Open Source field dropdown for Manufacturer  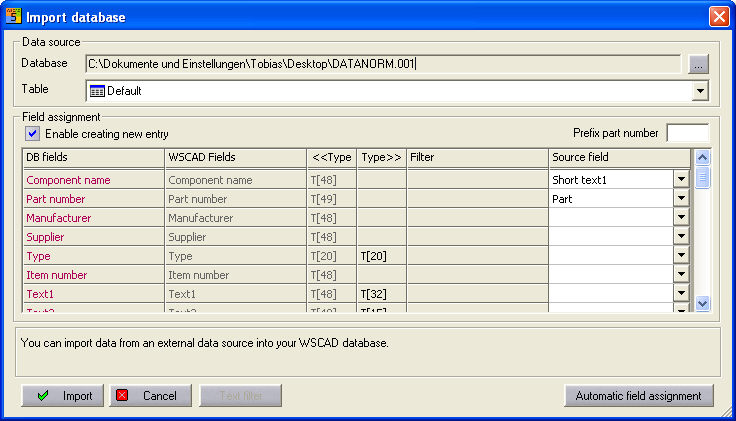coord(681,217)
